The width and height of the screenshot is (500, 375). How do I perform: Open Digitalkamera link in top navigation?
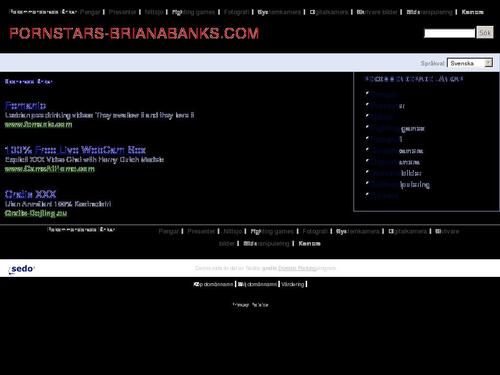pyautogui.click(x=329, y=12)
